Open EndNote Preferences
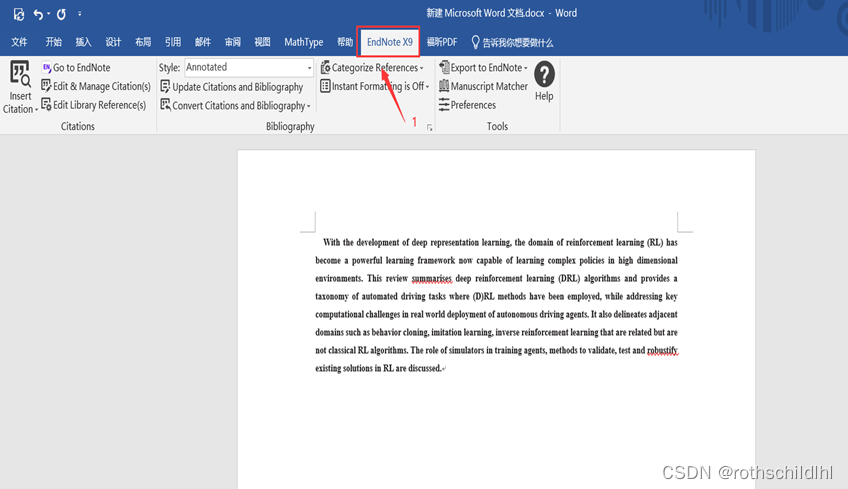The width and height of the screenshot is (848, 489). pyautogui.click(x=467, y=105)
